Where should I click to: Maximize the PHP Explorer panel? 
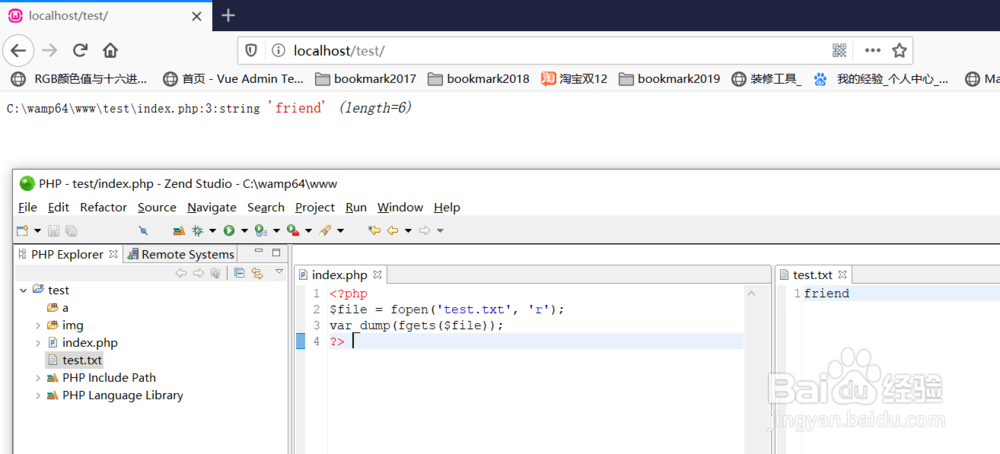click(276, 252)
